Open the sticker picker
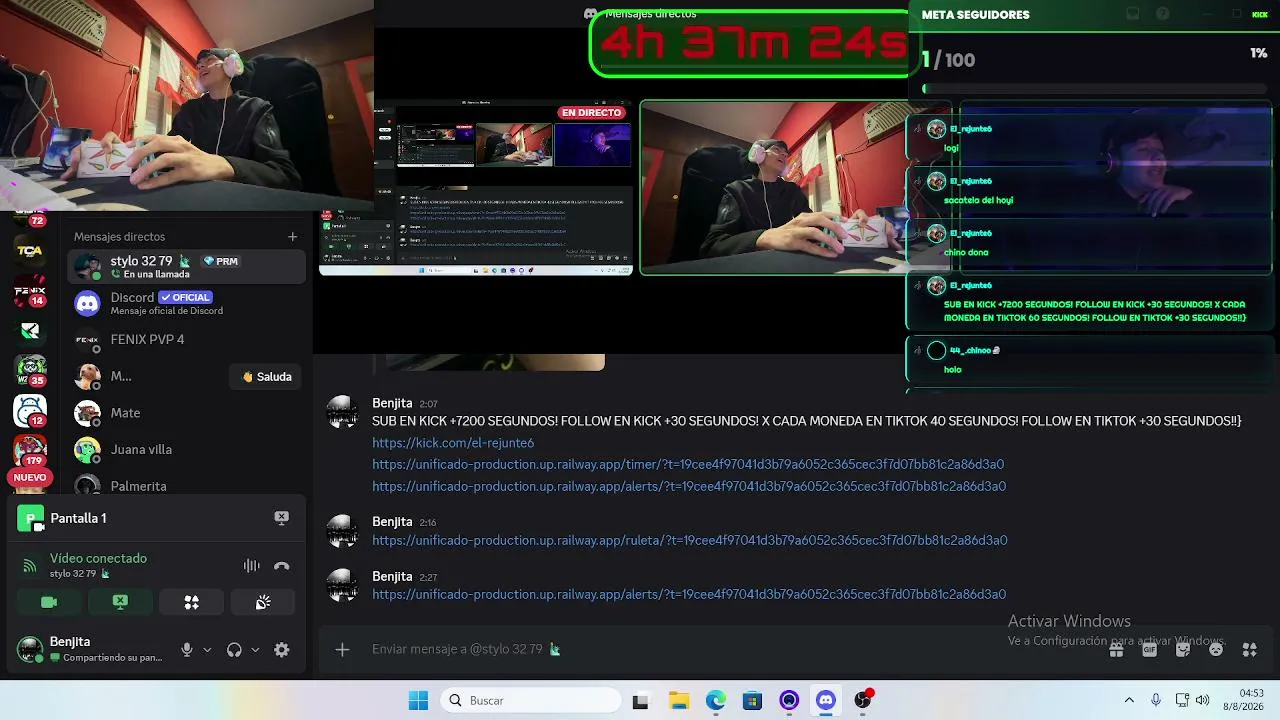The height and width of the screenshot is (720, 1280). (1183, 649)
